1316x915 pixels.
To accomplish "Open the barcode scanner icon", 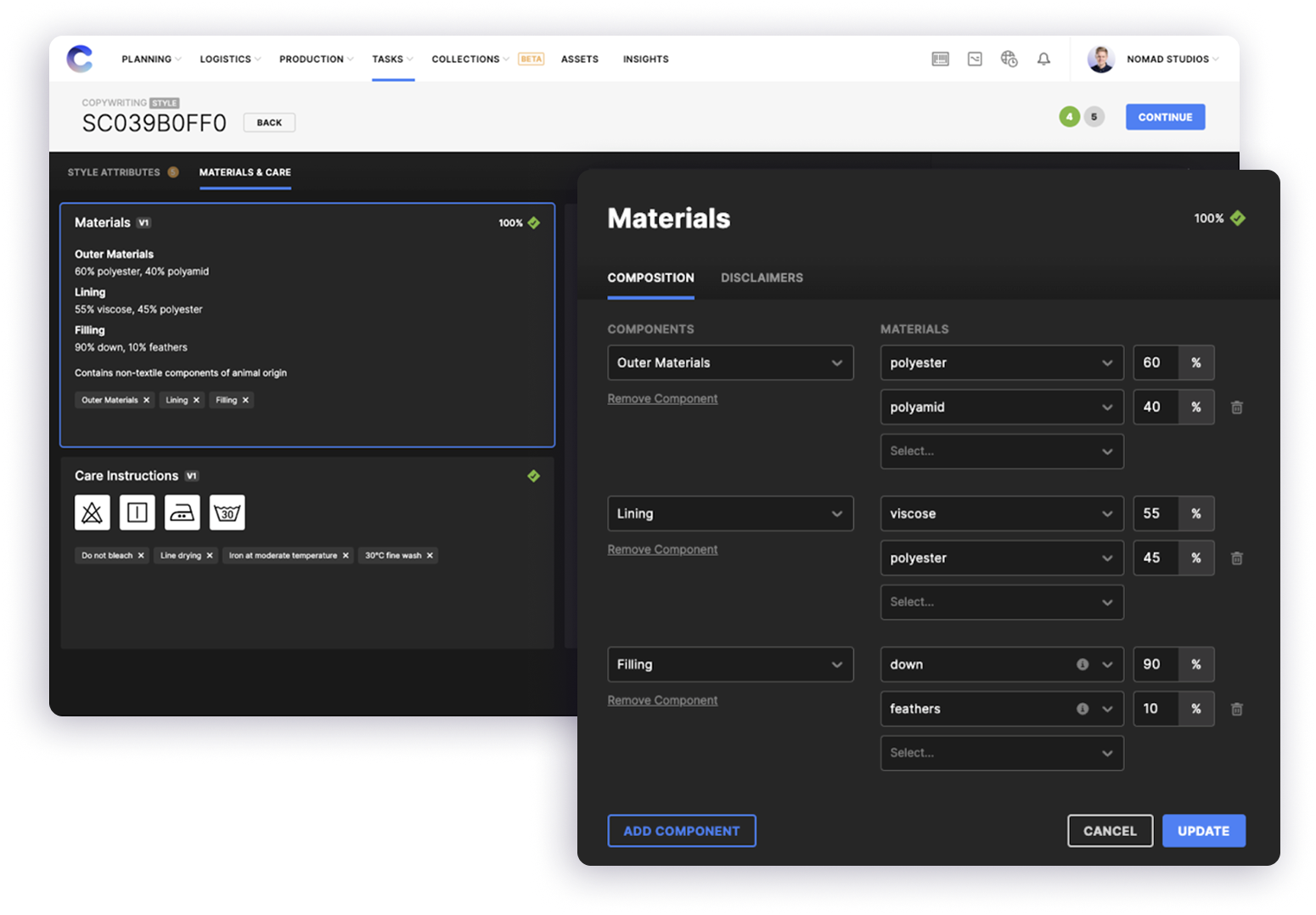I will (940, 59).
